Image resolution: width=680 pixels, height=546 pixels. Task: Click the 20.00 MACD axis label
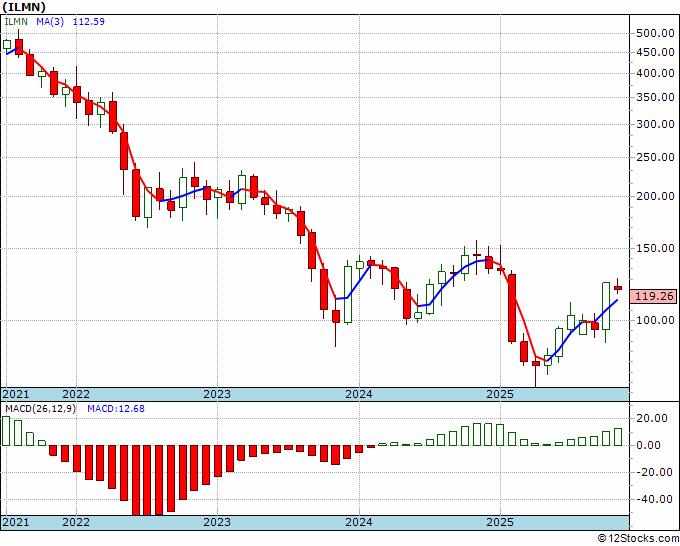[x=654, y=418]
